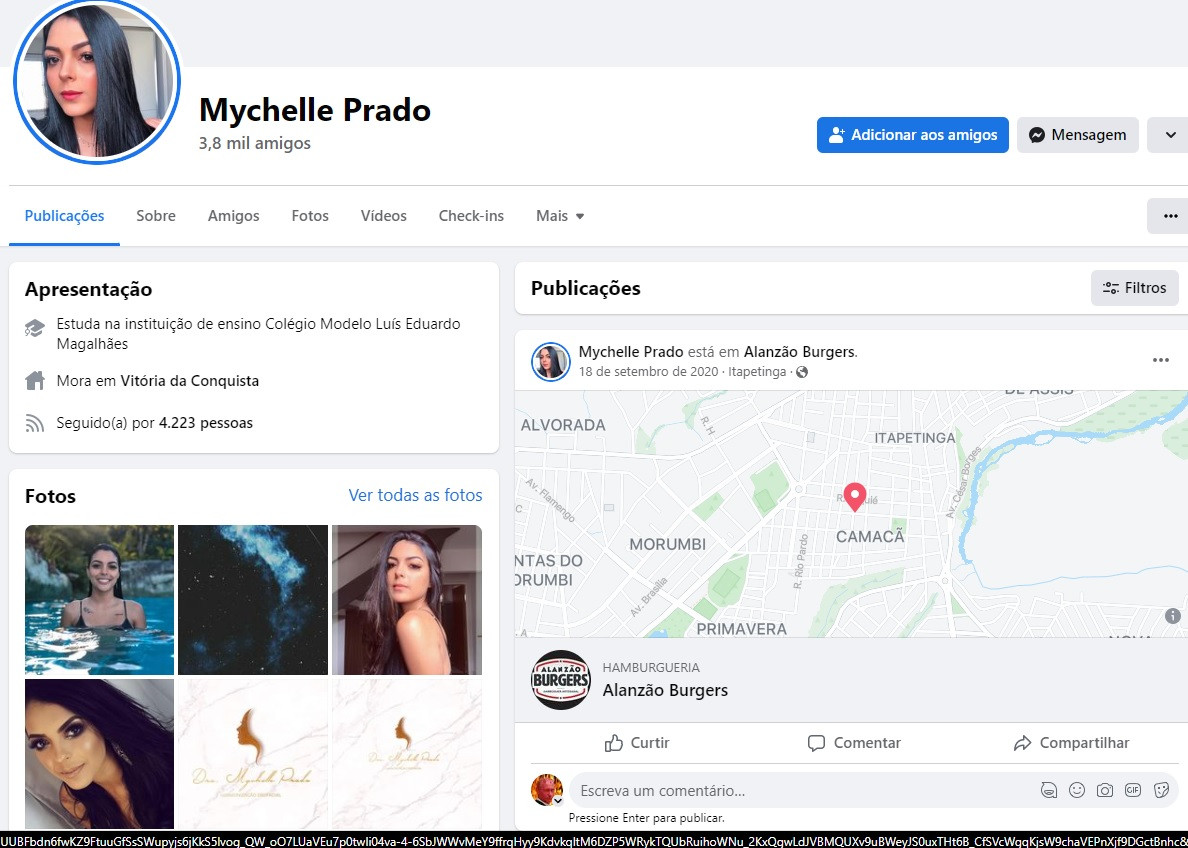1188x848 pixels.
Task: Click Adicionar aos amigos button
Action: 912,135
